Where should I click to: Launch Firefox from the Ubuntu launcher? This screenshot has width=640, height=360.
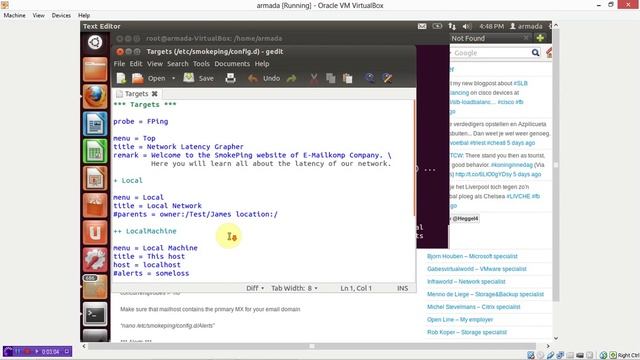click(x=95, y=96)
